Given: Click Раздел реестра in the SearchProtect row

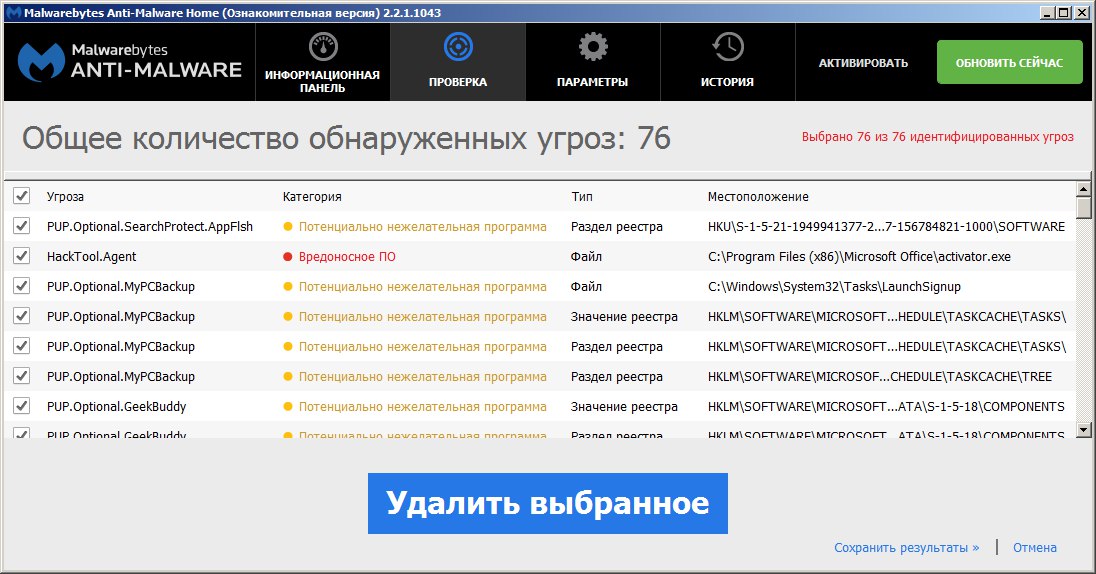Looking at the screenshot, I should tap(616, 227).
